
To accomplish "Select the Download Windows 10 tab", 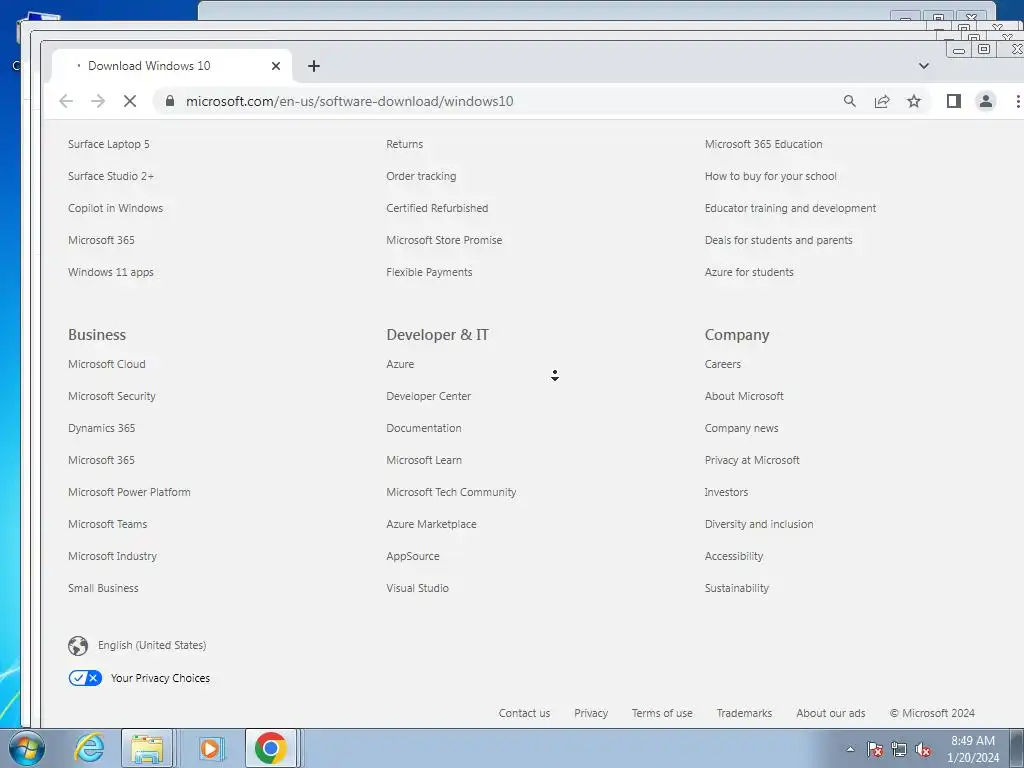I will click(x=171, y=66).
